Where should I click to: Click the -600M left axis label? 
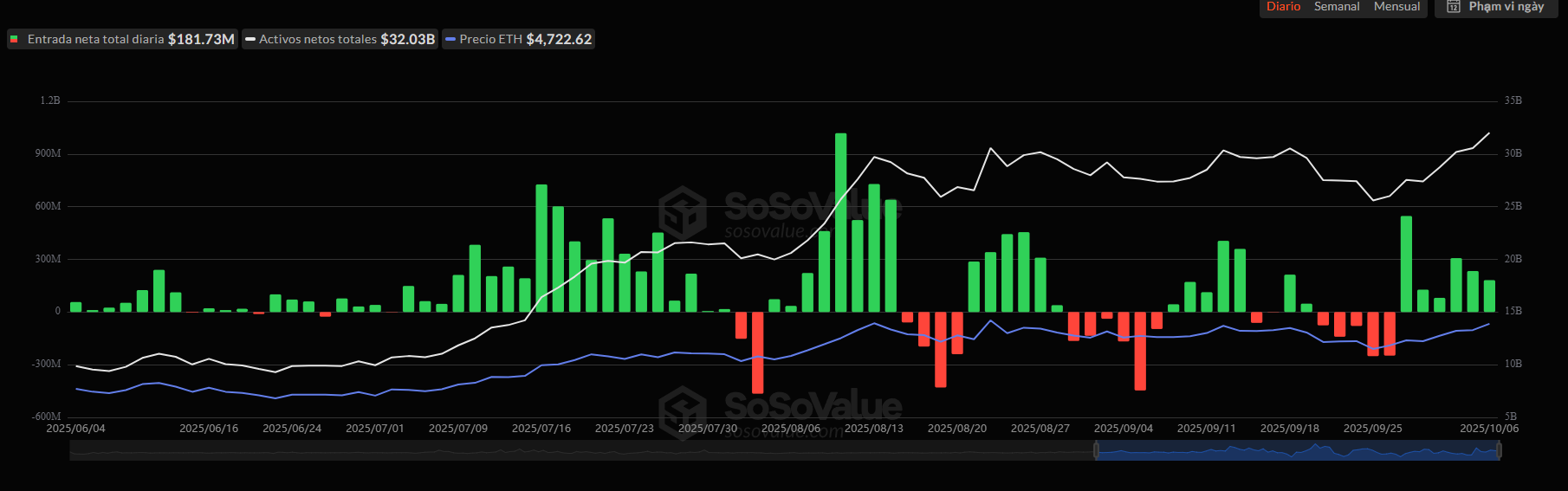tap(47, 417)
